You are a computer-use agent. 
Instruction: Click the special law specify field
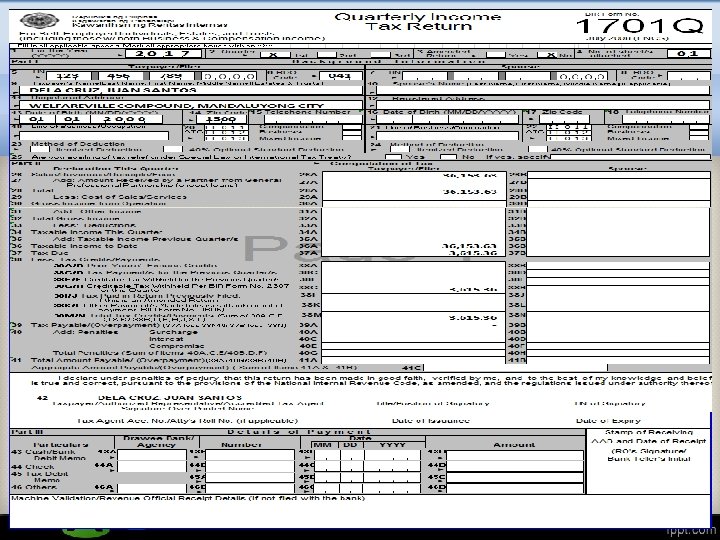pos(630,157)
